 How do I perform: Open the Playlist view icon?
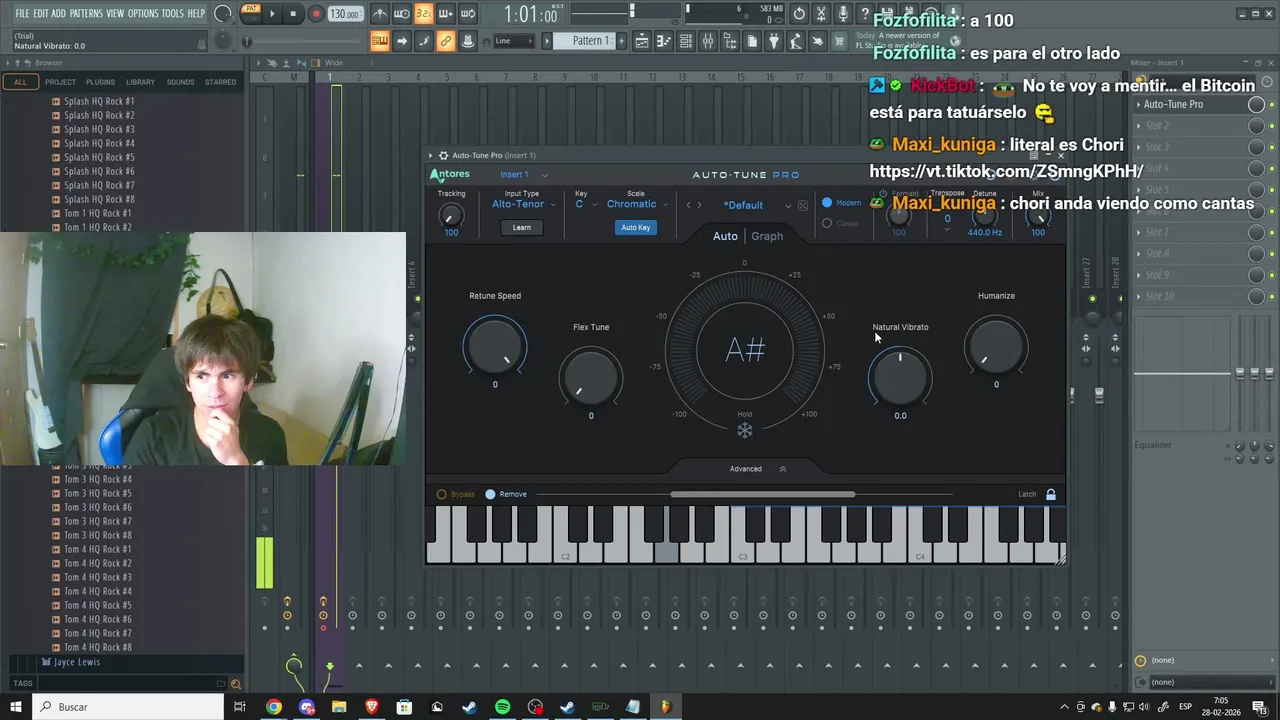tap(642, 41)
